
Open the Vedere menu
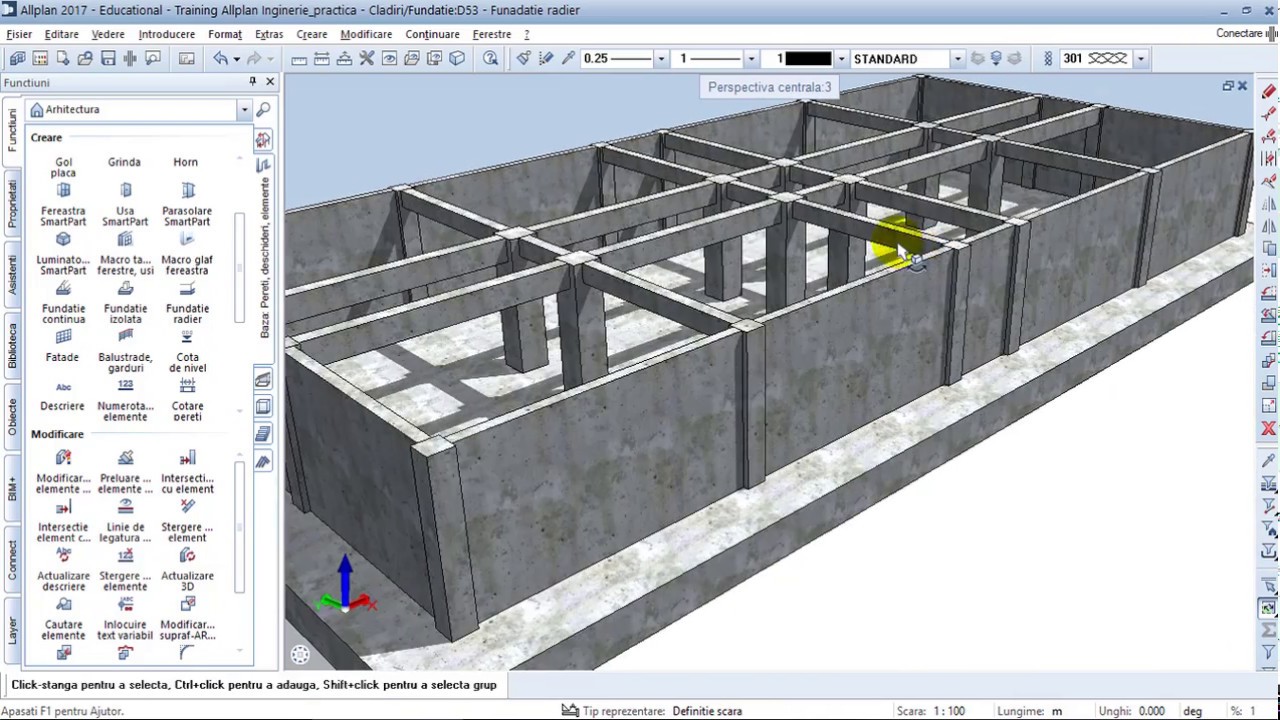coord(108,34)
